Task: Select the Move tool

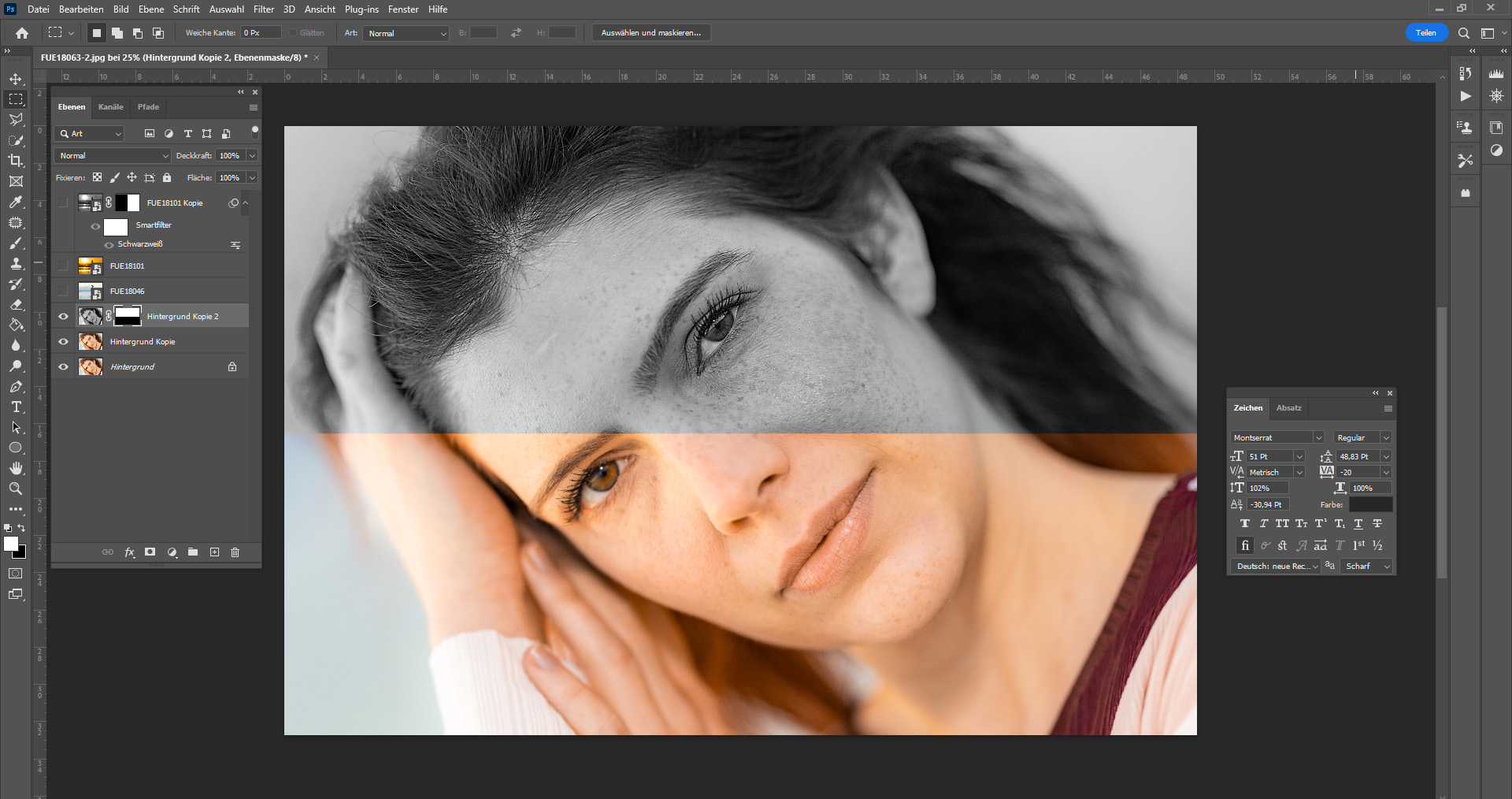Action: click(16, 79)
